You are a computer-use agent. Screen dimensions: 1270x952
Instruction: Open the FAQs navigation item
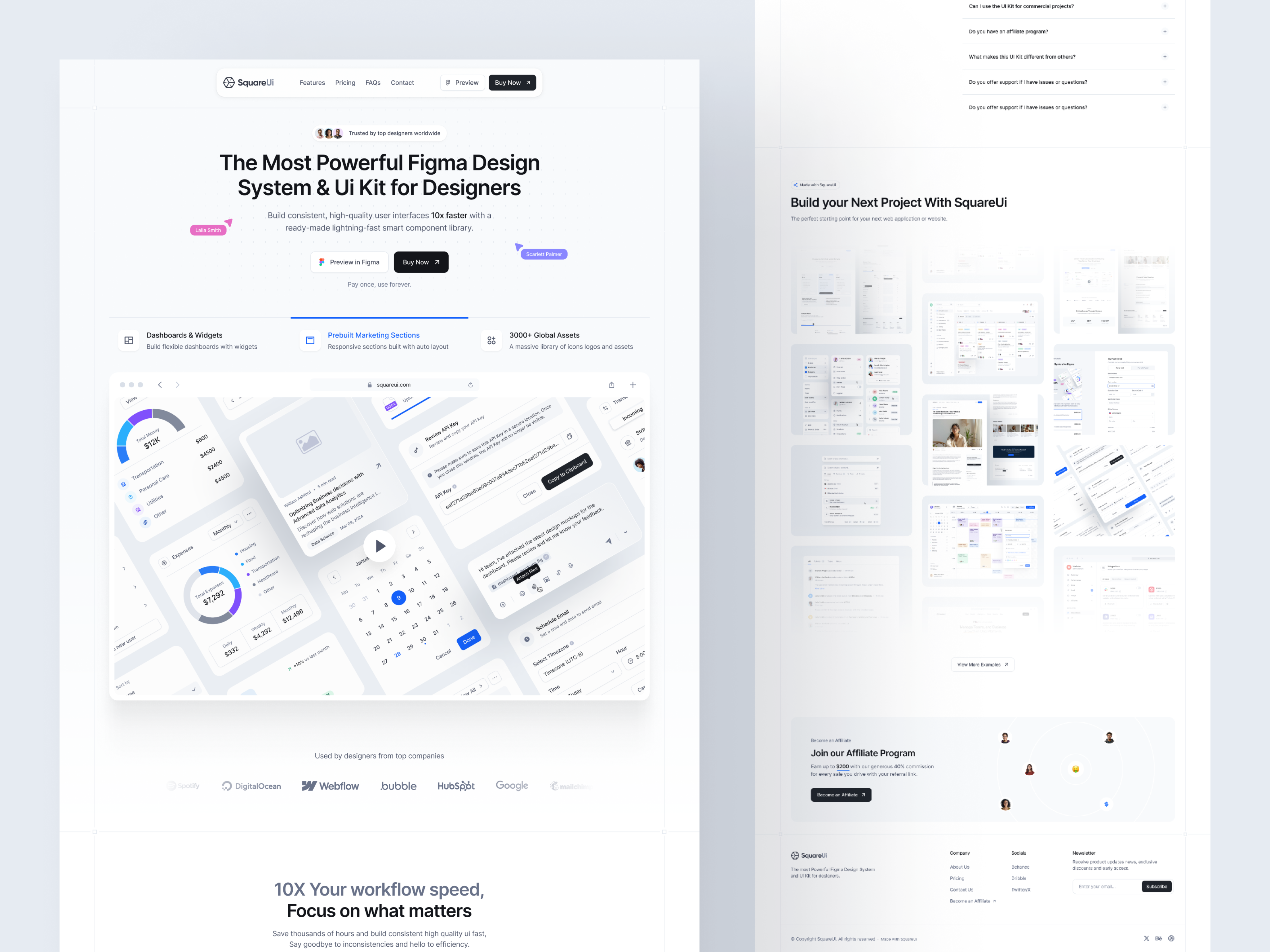pos(373,82)
